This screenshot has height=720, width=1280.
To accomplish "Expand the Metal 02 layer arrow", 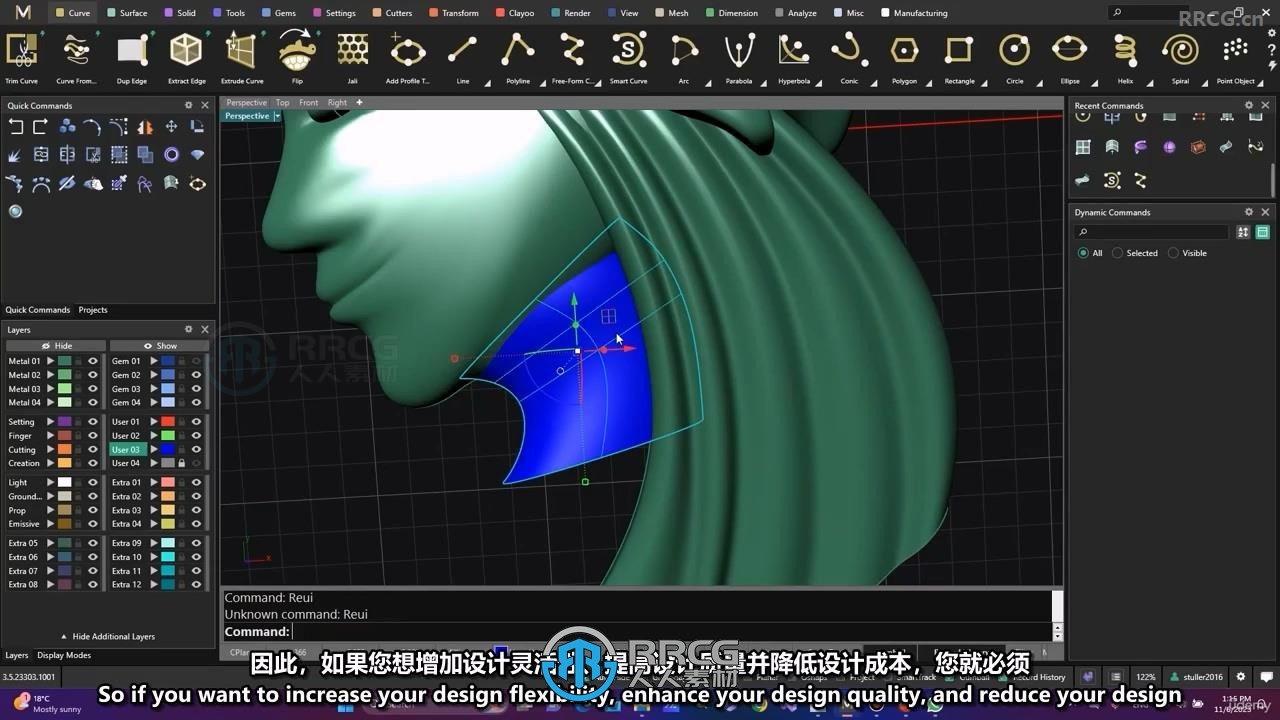I will click(x=51, y=375).
